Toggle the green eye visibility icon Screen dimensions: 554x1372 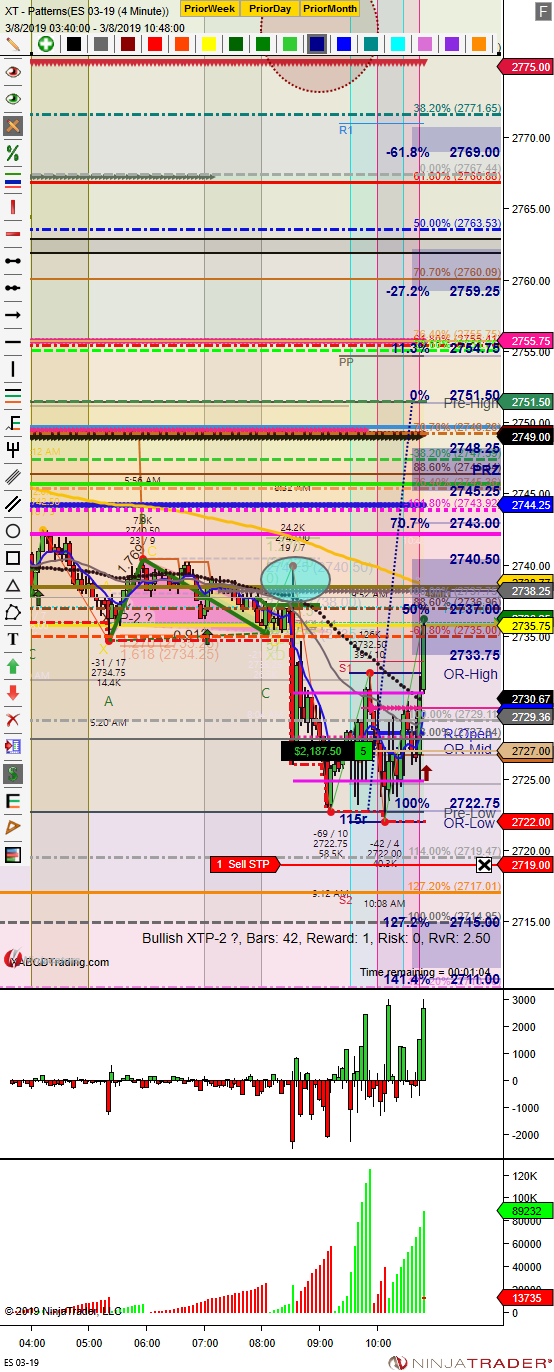pos(13,99)
